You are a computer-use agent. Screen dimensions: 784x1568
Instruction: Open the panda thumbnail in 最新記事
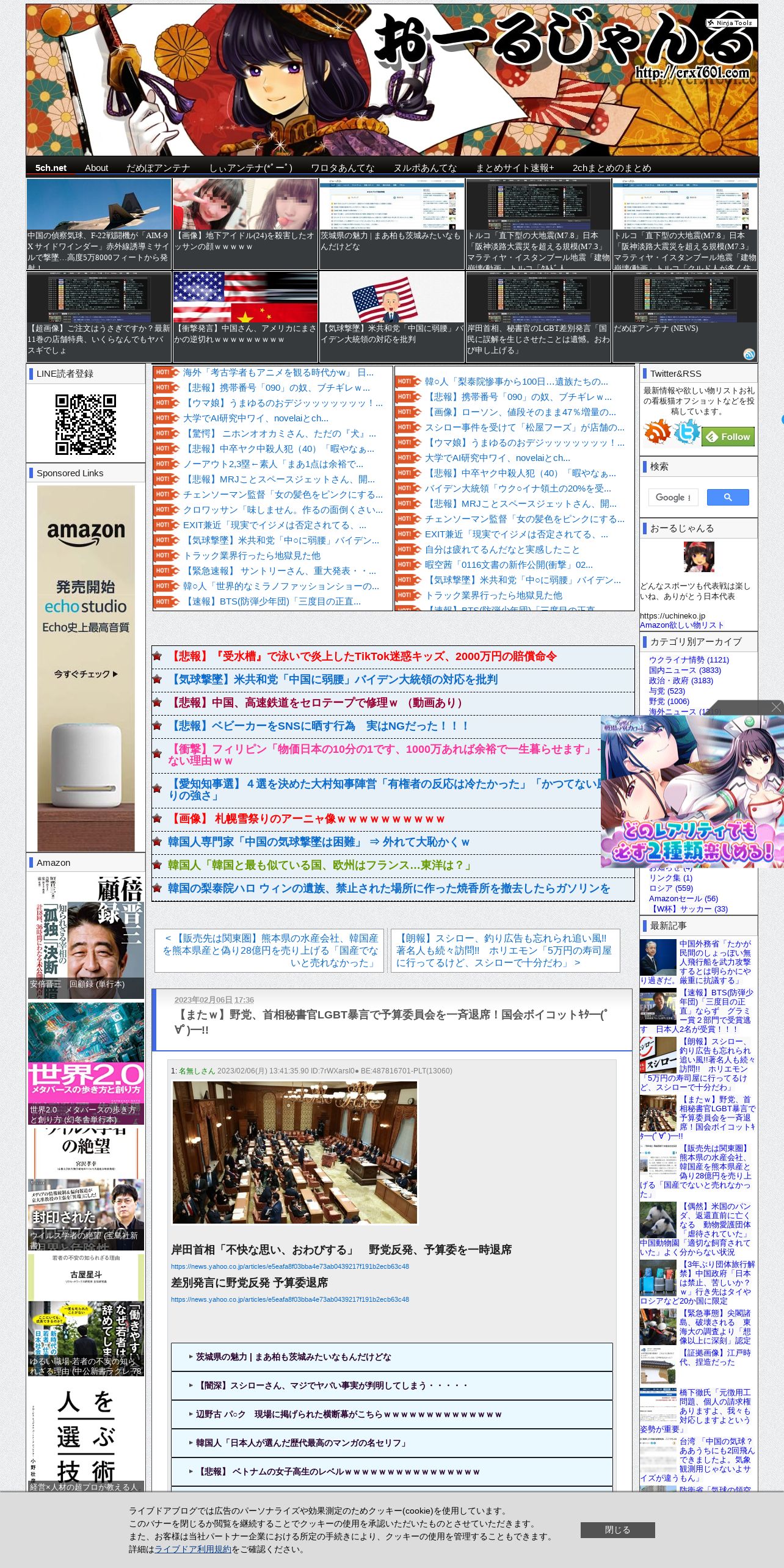pyautogui.click(x=658, y=1219)
